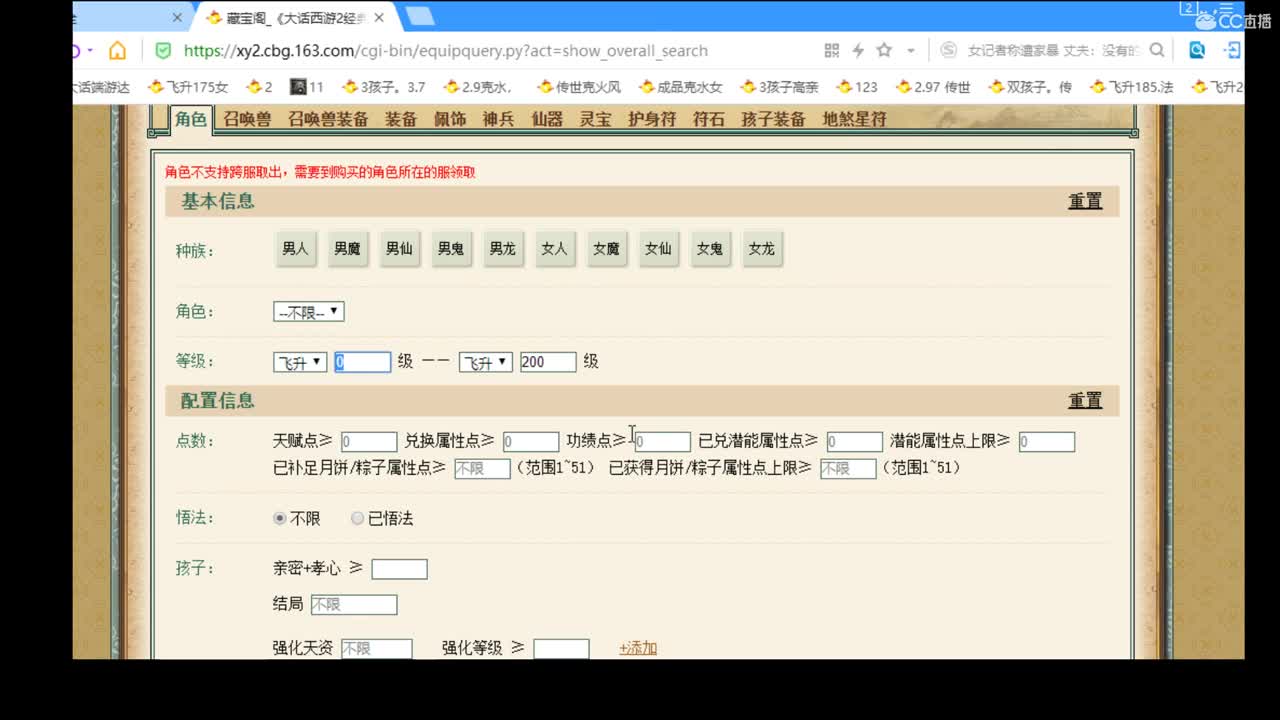Screen dimensions: 1280x720
Task: Click the green security shield icon
Action: tap(162, 50)
